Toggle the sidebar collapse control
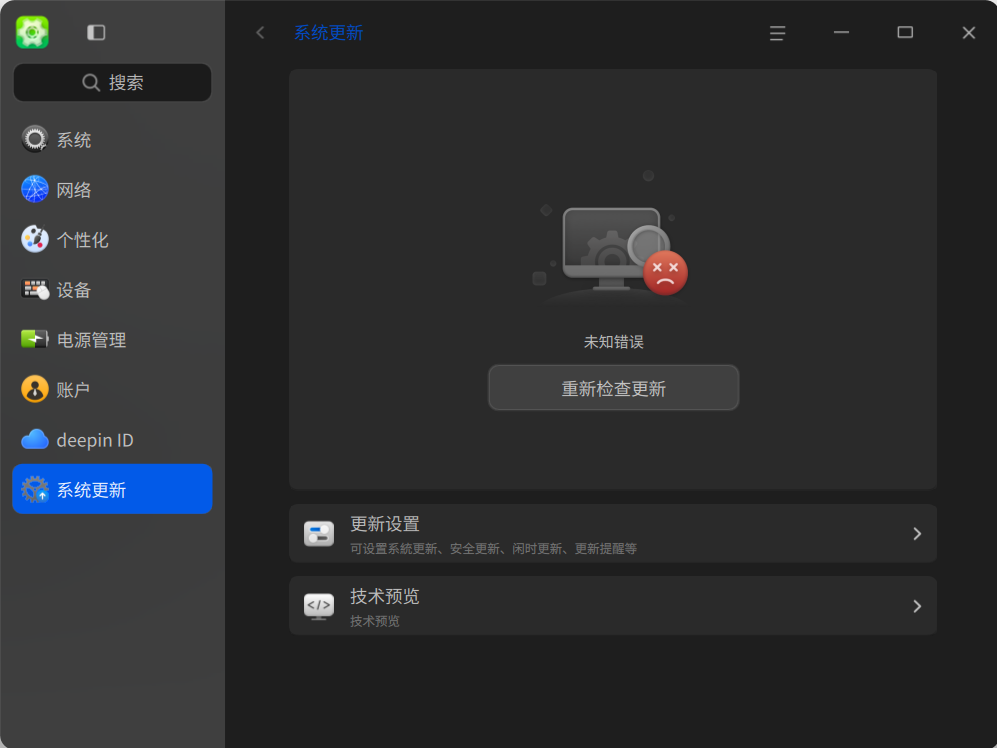Viewport: 997px width, 748px height. click(x=96, y=32)
